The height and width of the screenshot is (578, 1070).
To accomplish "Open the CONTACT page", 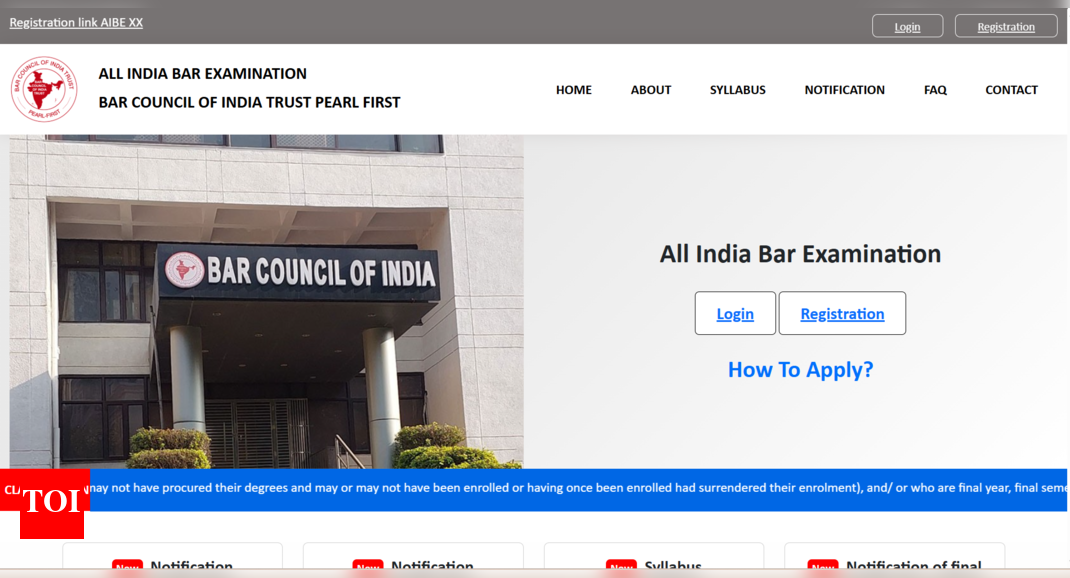I will 1011,89.
